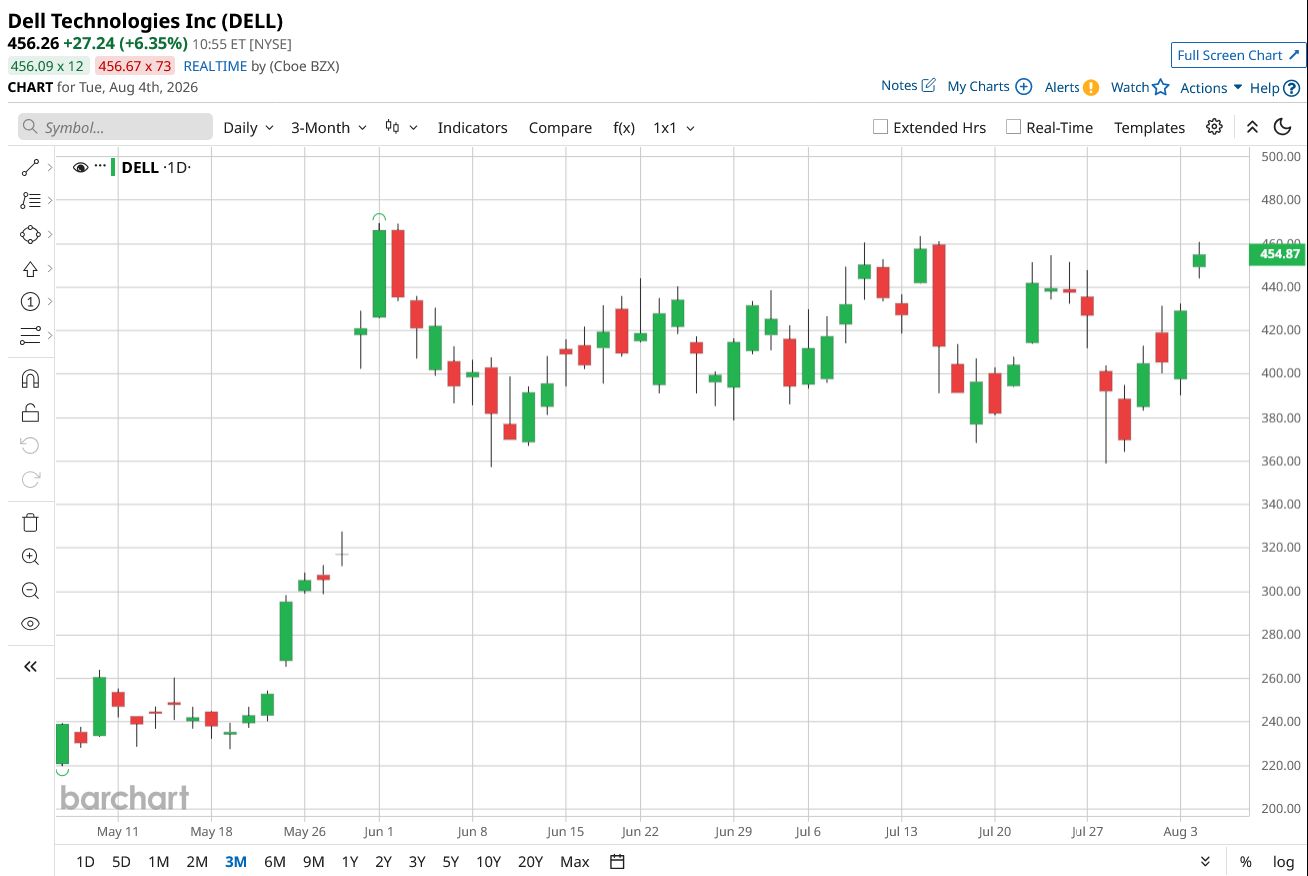Open the 1x1 grid layout dropdown

point(674,127)
